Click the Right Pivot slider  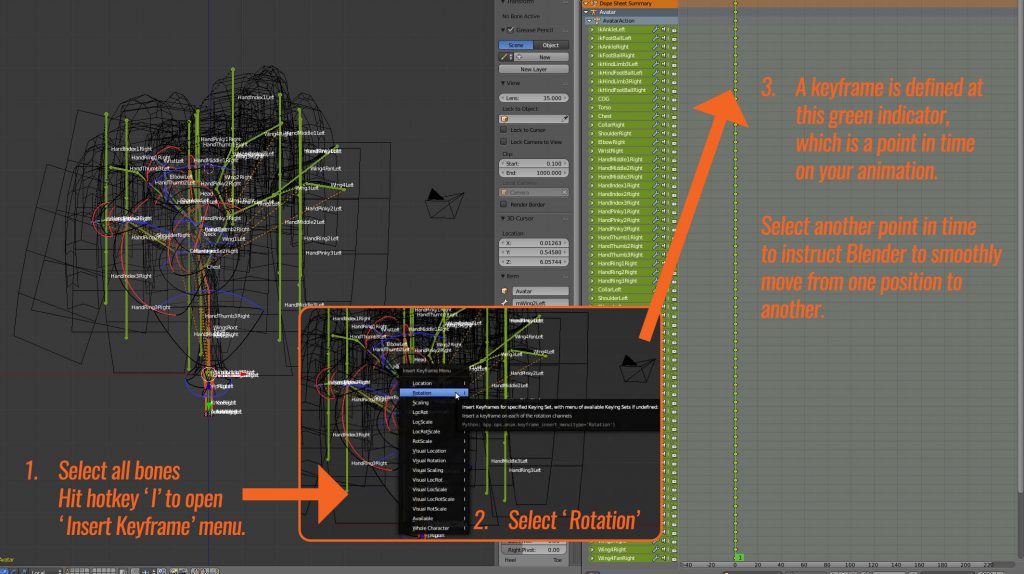coord(534,550)
